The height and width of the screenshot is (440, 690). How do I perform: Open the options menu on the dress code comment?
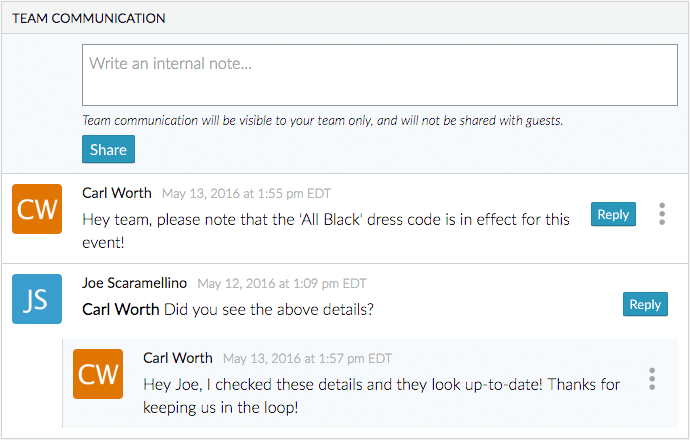pyautogui.click(x=661, y=214)
